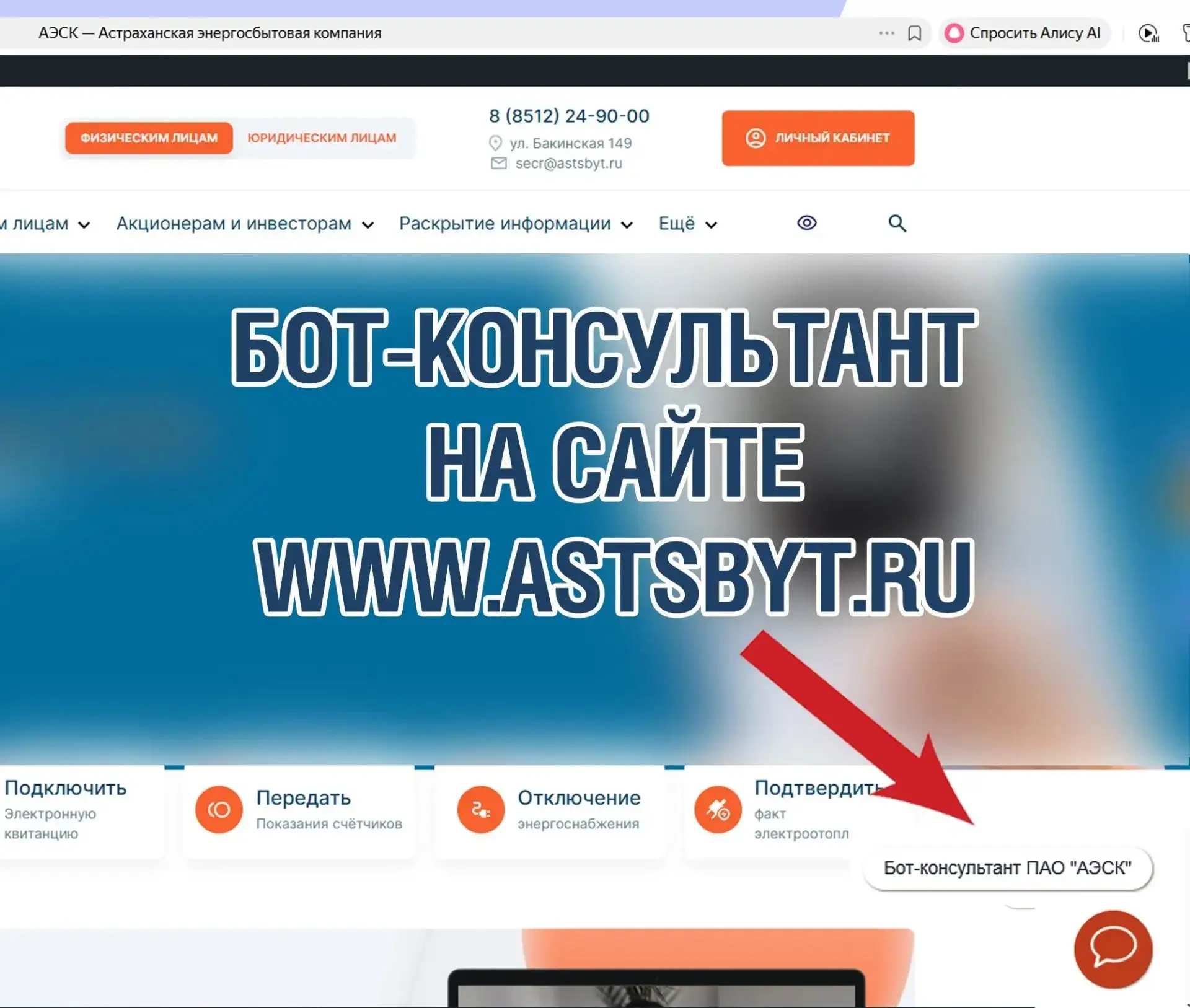Click the magnifier search icon
This screenshot has height=1008, width=1190.
pos(897,223)
